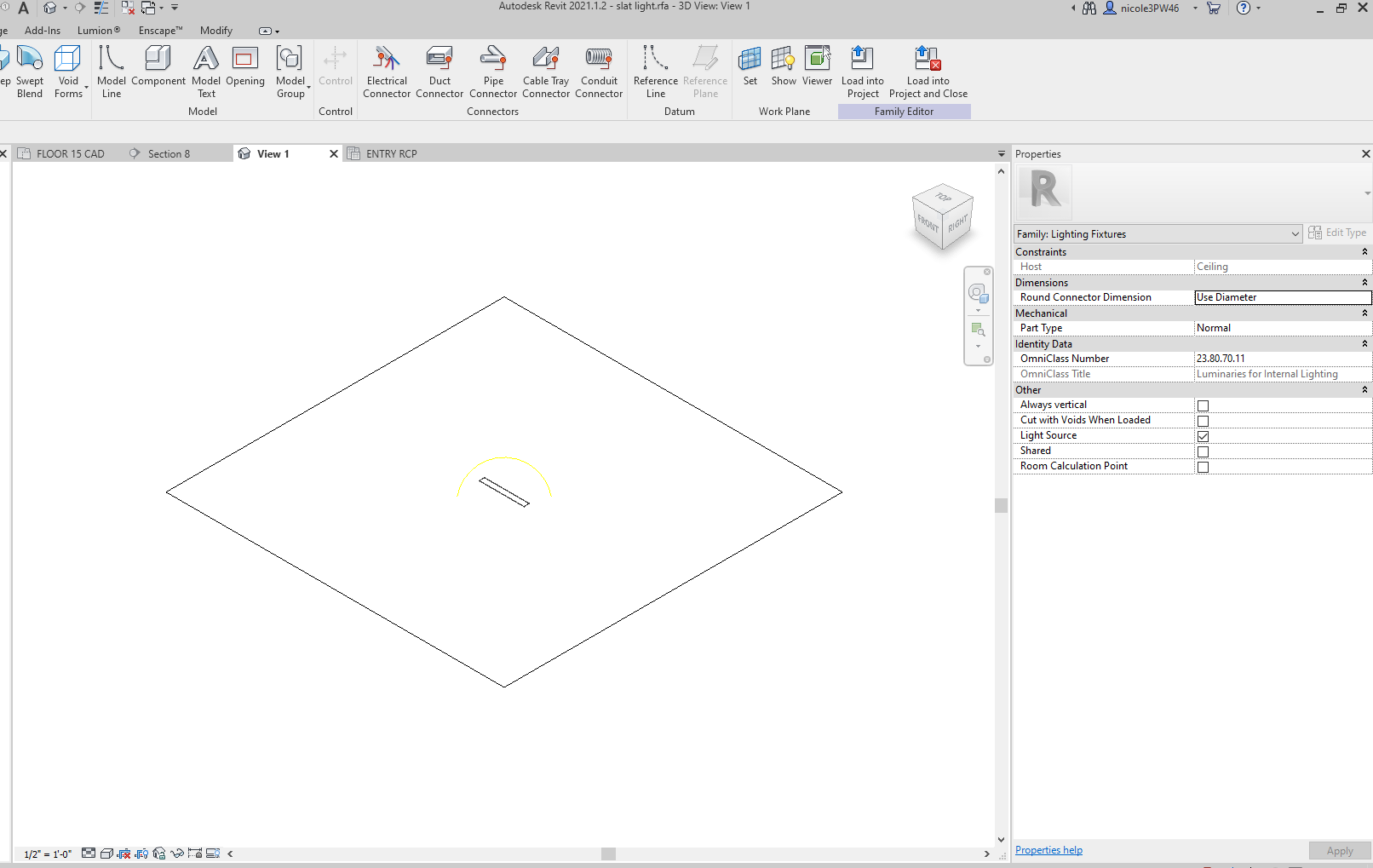Open the Visual Style menu
This screenshot has height=868, width=1373.
click(x=106, y=854)
